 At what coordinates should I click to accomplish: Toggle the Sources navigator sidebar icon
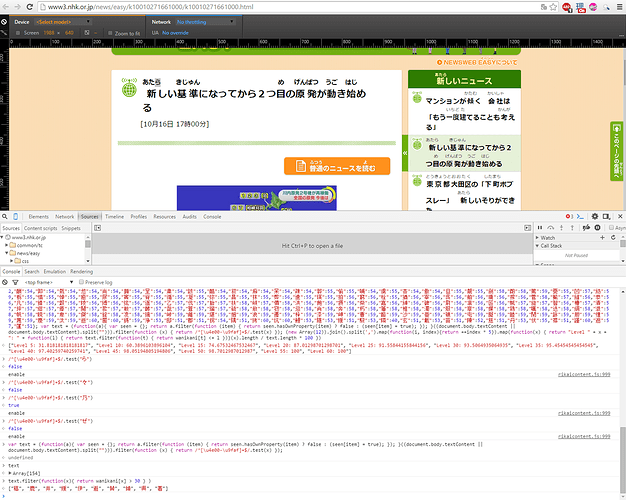(x=97, y=228)
